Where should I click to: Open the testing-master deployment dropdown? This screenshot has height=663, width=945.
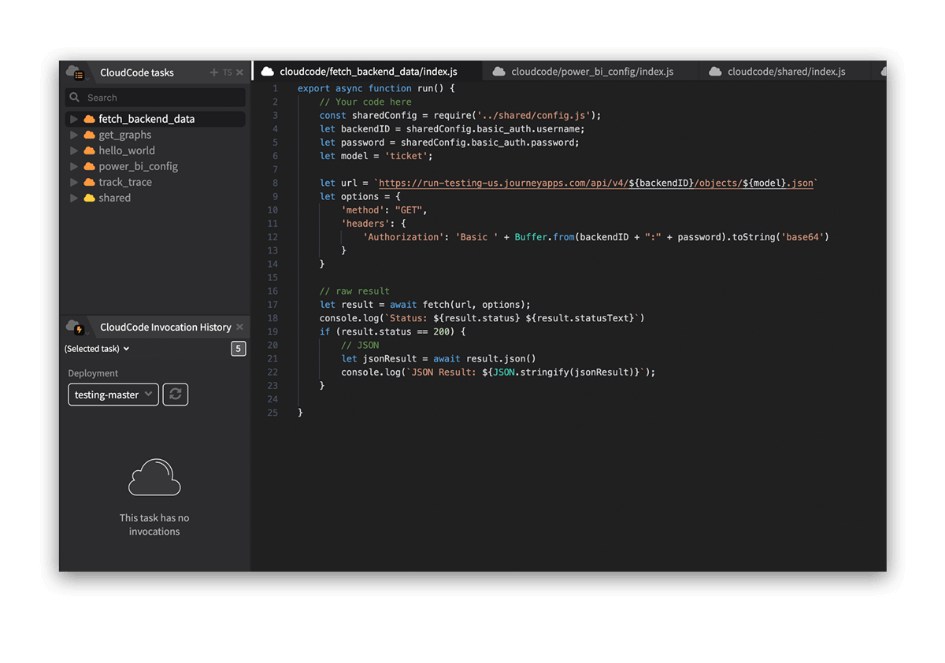[x=113, y=395]
